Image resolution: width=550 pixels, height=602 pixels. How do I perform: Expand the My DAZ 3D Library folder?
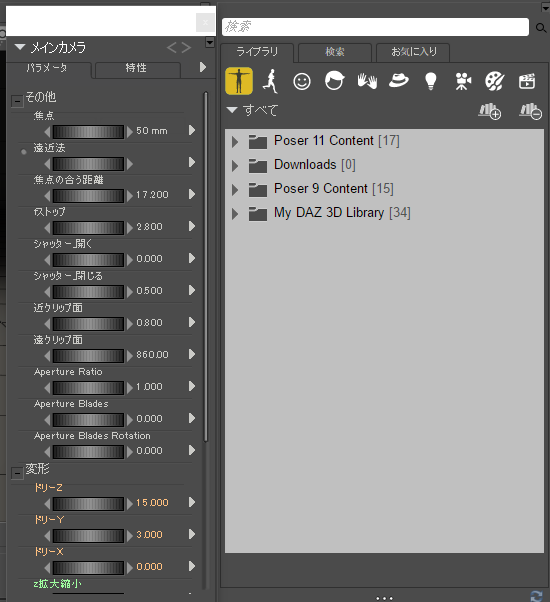point(235,214)
